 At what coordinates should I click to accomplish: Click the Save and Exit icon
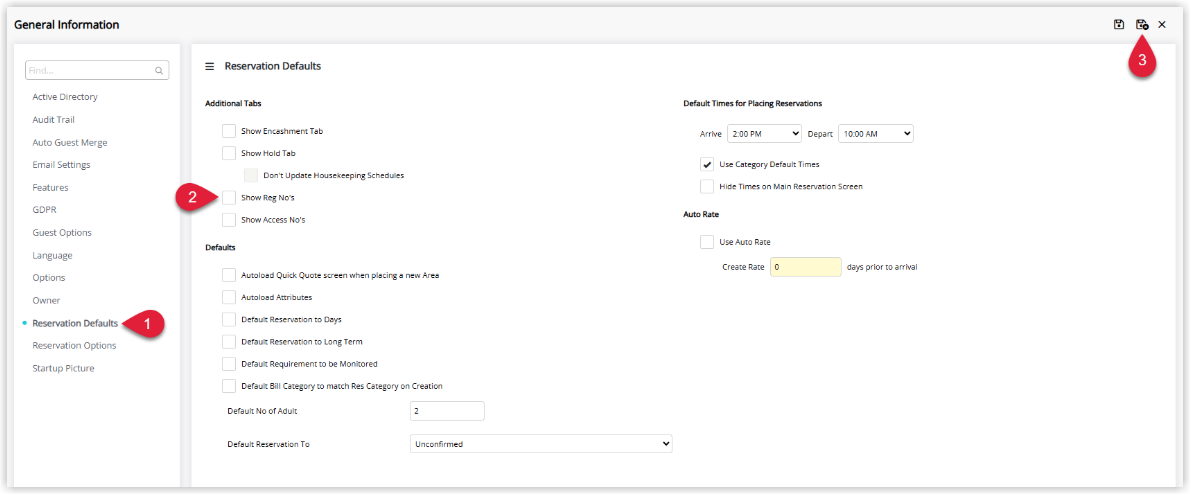(1142, 24)
